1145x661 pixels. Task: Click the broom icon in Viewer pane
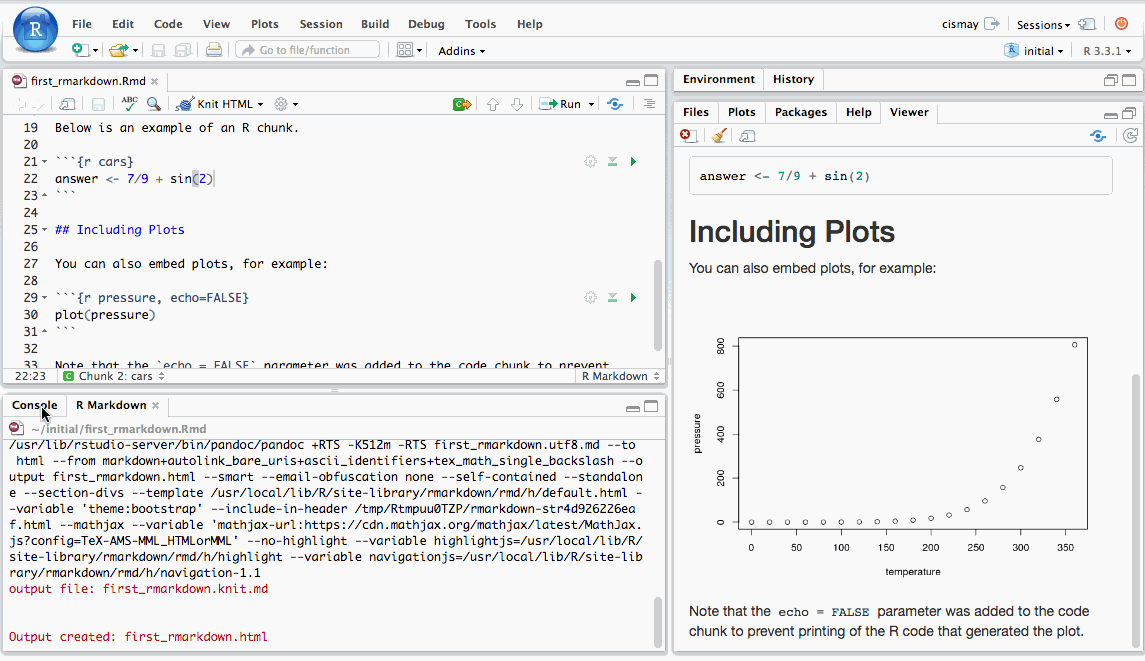(718, 136)
